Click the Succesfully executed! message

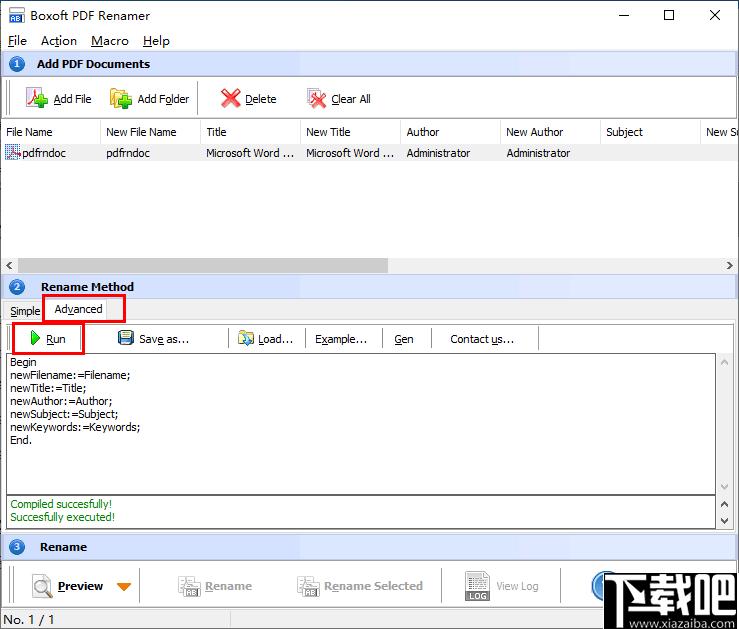62,517
